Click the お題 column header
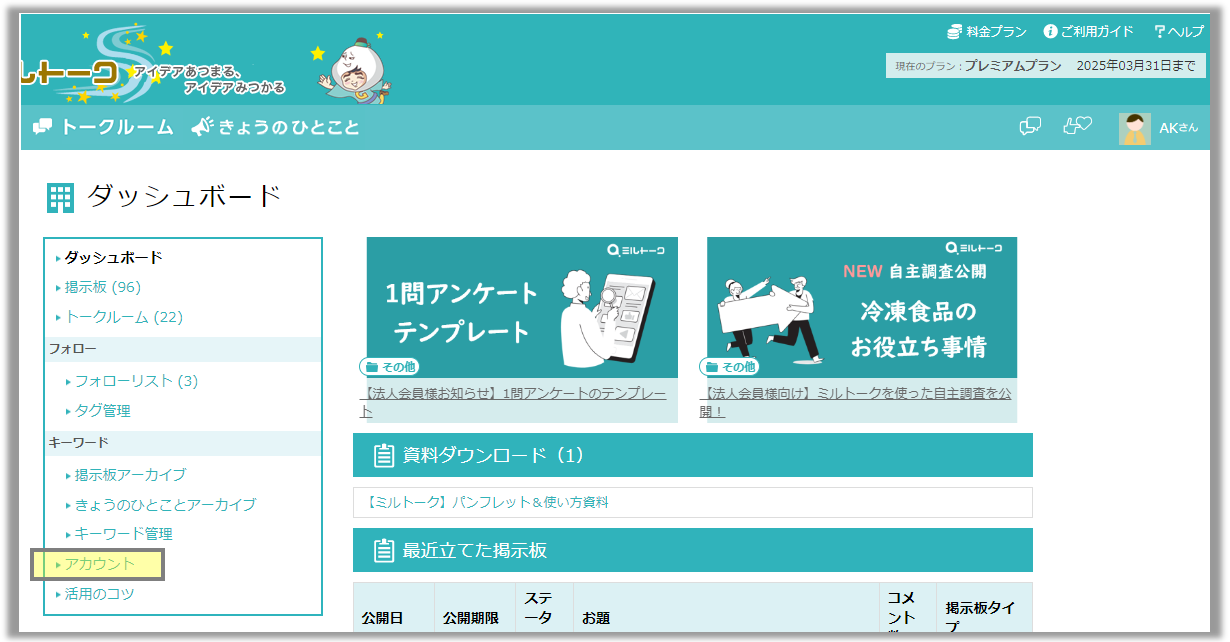Screen dimensions: 1230x642 point(596,618)
